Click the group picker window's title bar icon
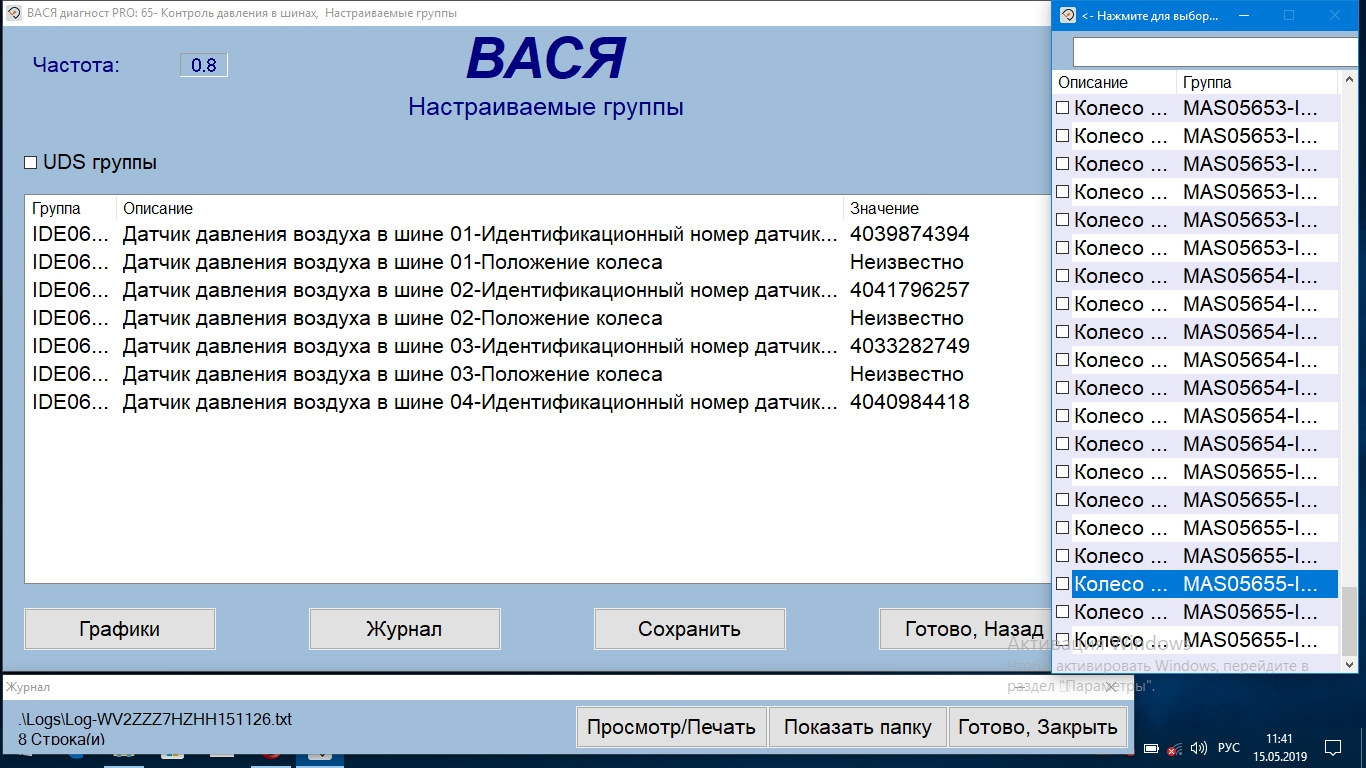This screenshot has height=768, width=1366. pos(1068,15)
